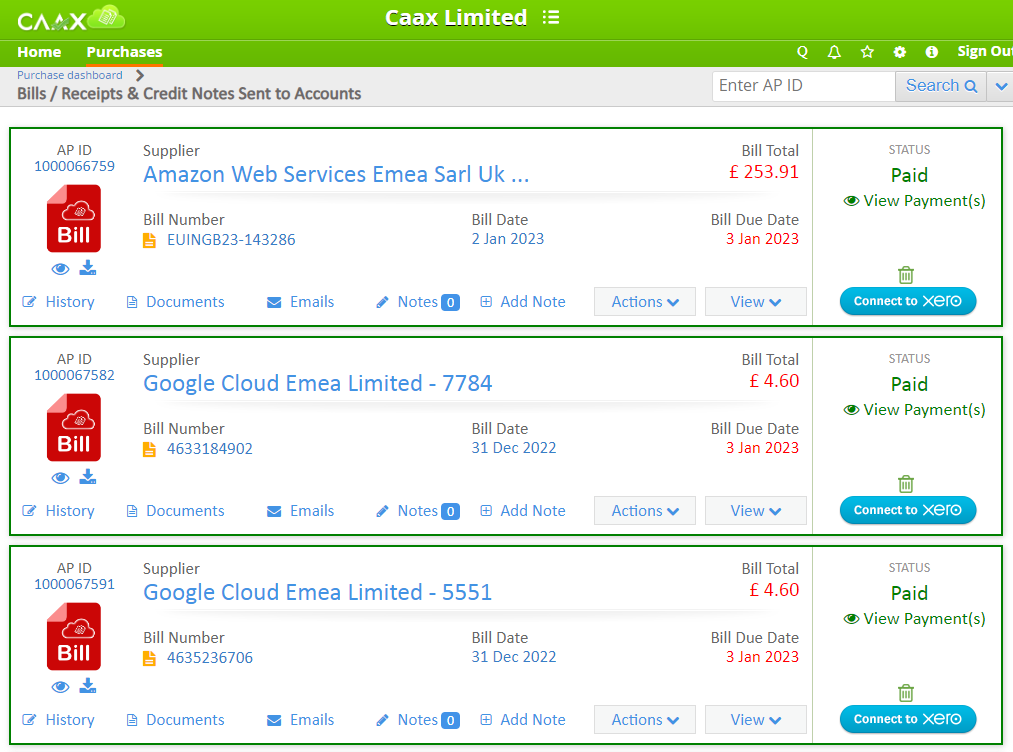
Task: Click the info icon in the top bar
Action: 932,52
